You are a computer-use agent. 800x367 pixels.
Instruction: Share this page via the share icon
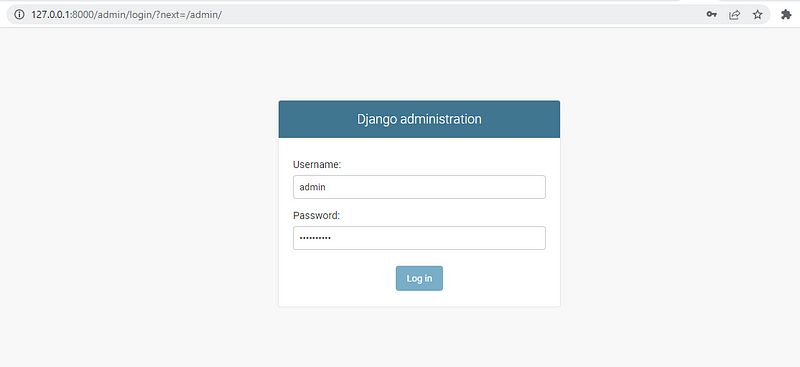[x=734, y=15]
